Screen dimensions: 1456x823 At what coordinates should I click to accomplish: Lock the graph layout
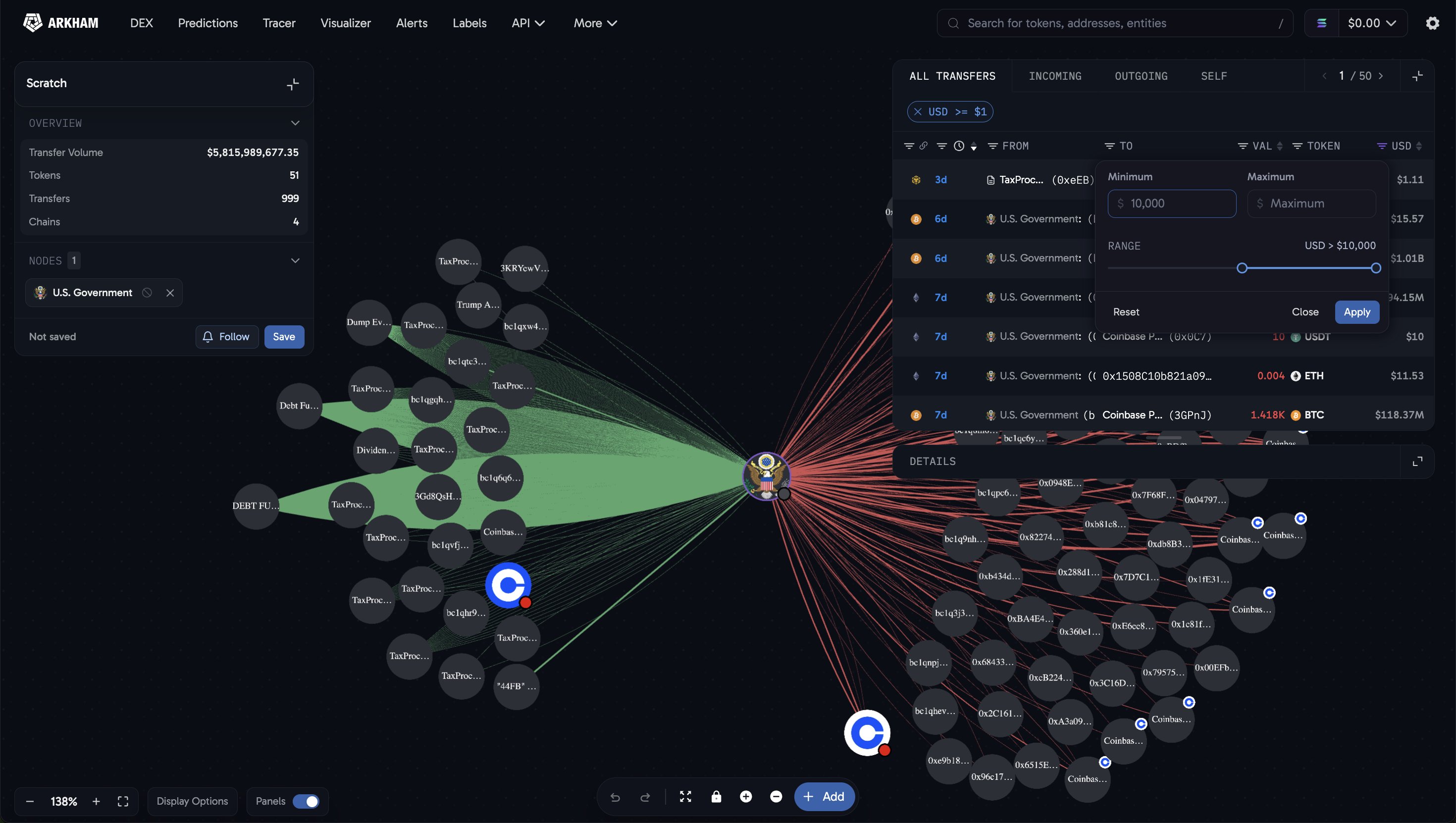coord(716,796)
